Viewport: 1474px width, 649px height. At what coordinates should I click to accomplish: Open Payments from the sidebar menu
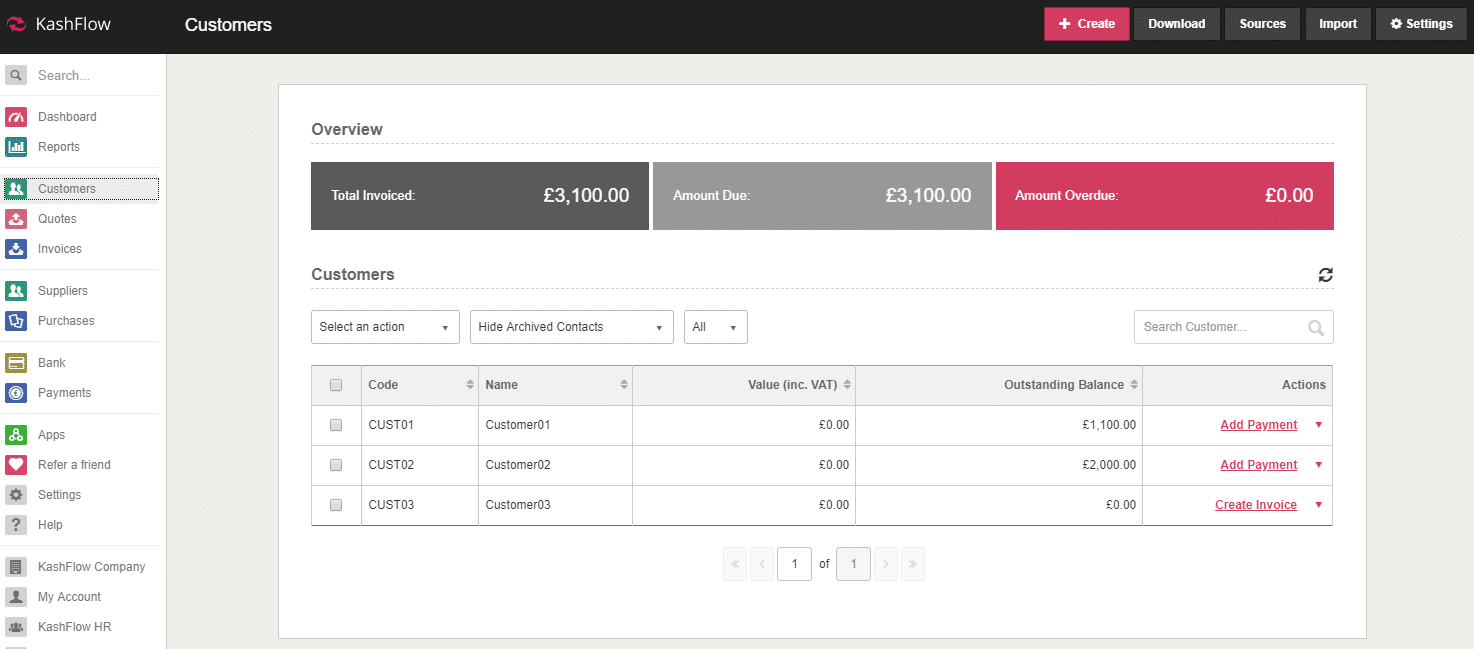pos(64,393)
